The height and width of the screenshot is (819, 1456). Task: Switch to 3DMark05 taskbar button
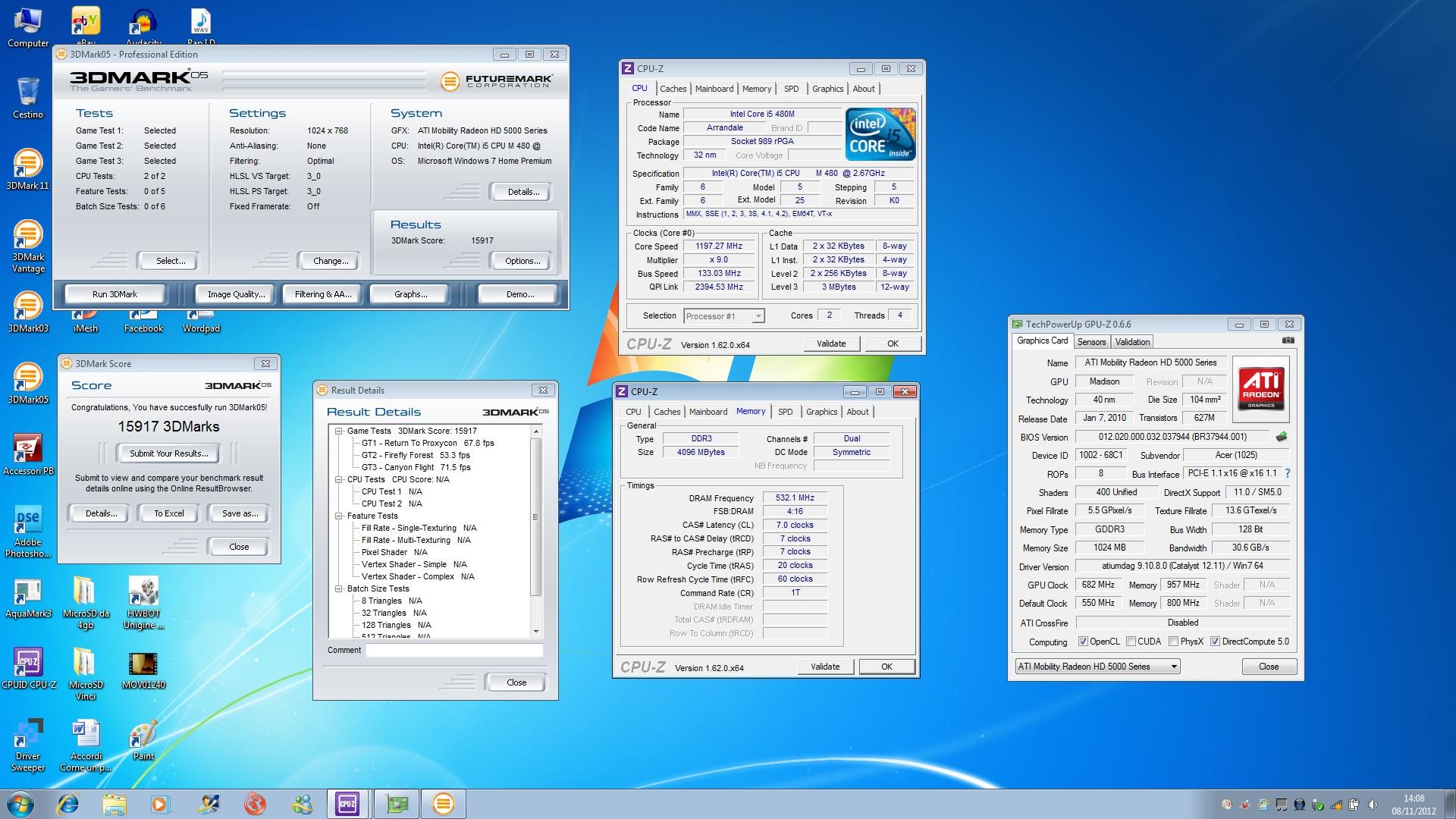coord(444,804)
